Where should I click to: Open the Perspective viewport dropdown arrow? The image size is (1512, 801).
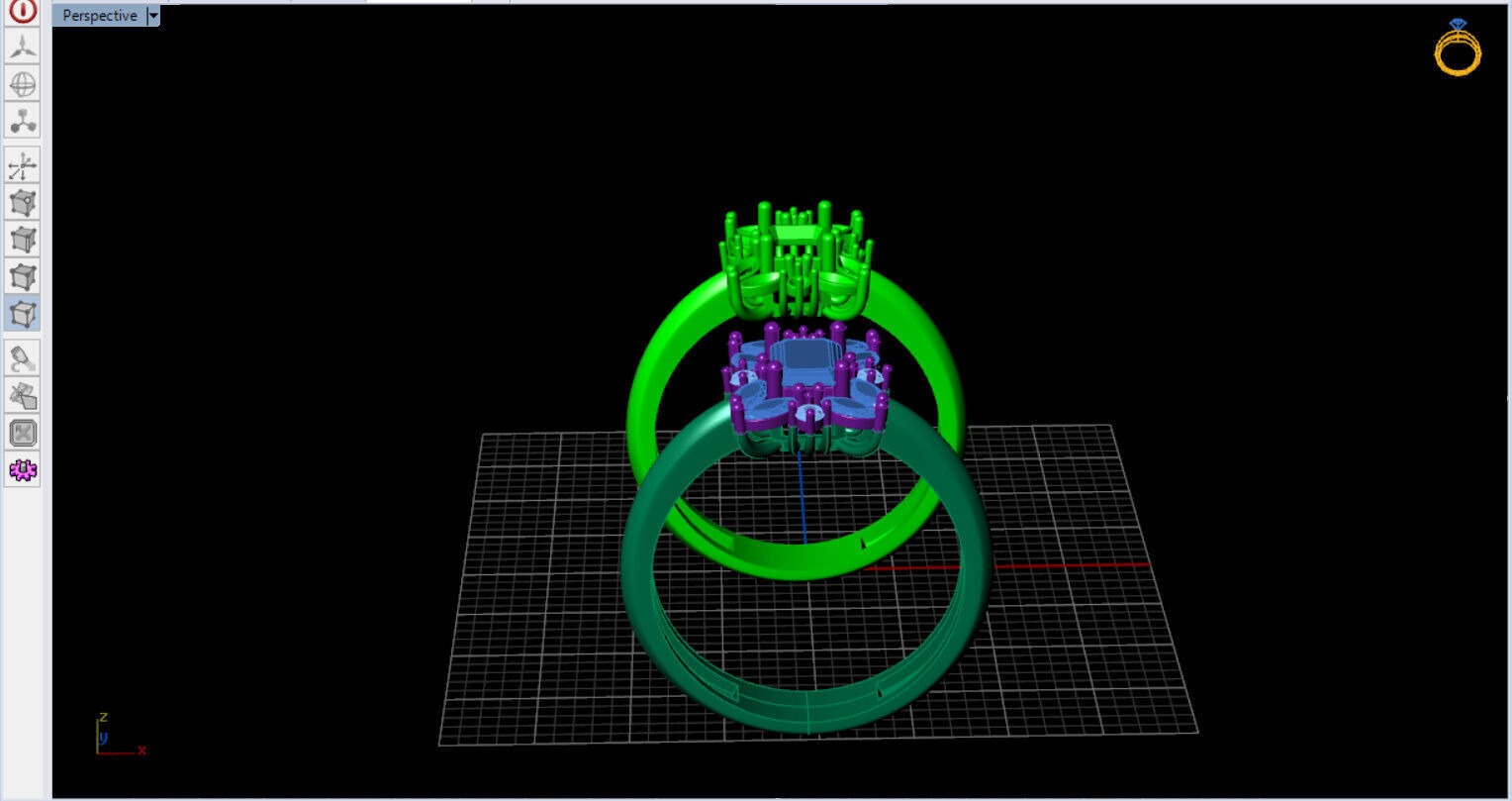tap(152, 16)
